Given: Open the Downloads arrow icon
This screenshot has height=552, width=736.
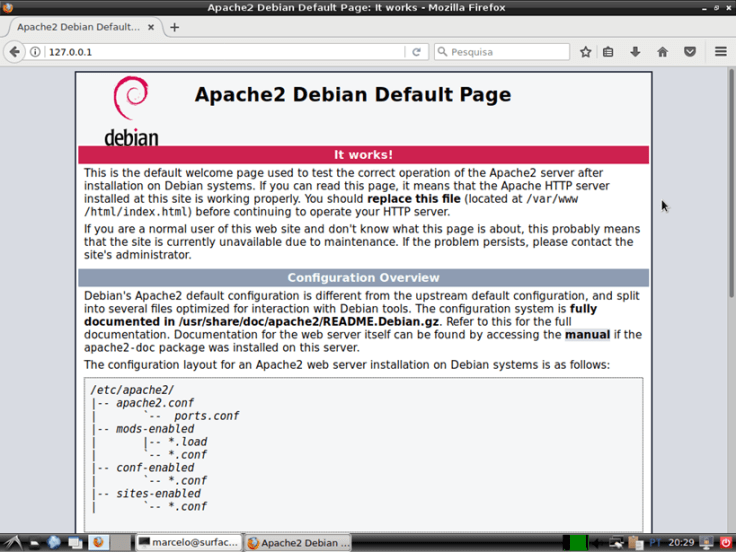Looking at the screenshot, I should coord(634,52).
